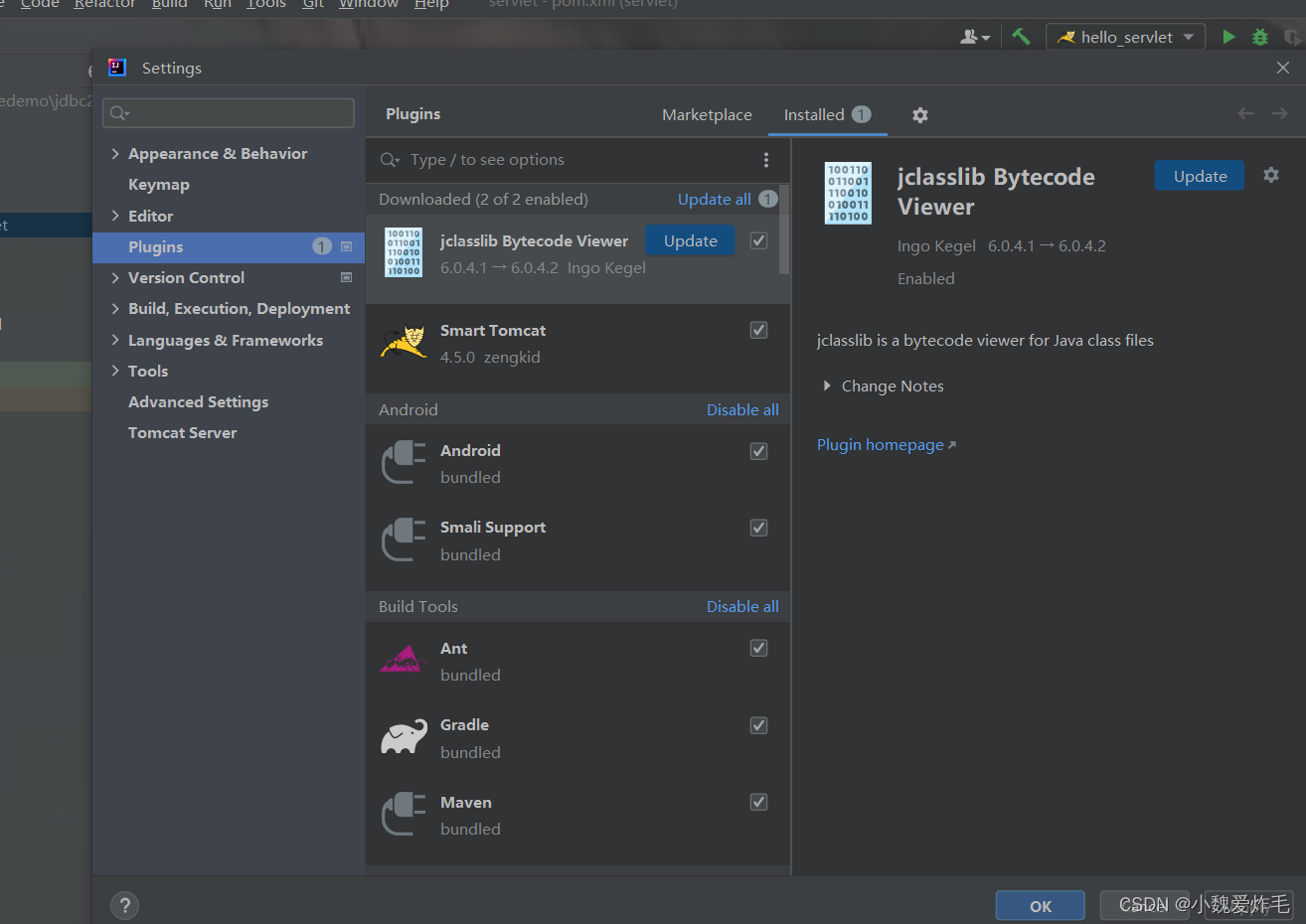The image size is (1306, 924).
Task: Click the update count badge beside Update all
Action: (768, 199)
